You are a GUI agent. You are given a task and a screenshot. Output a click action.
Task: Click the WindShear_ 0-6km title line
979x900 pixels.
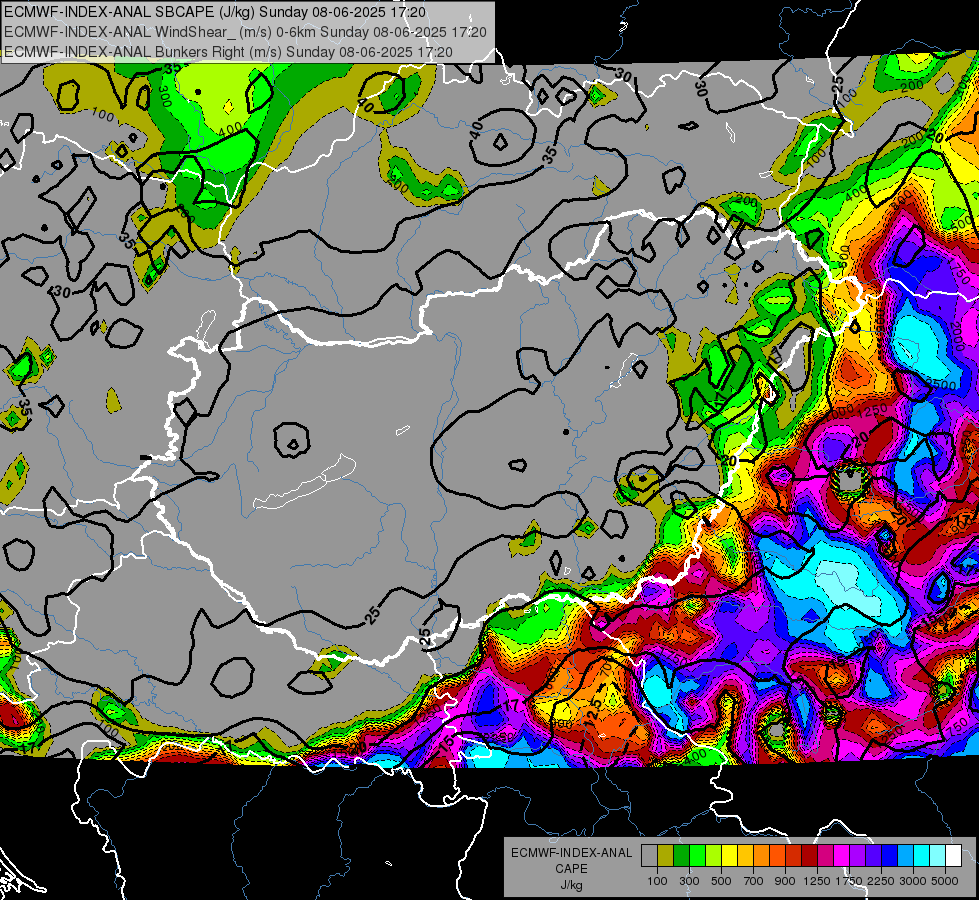tap(245, 32)
